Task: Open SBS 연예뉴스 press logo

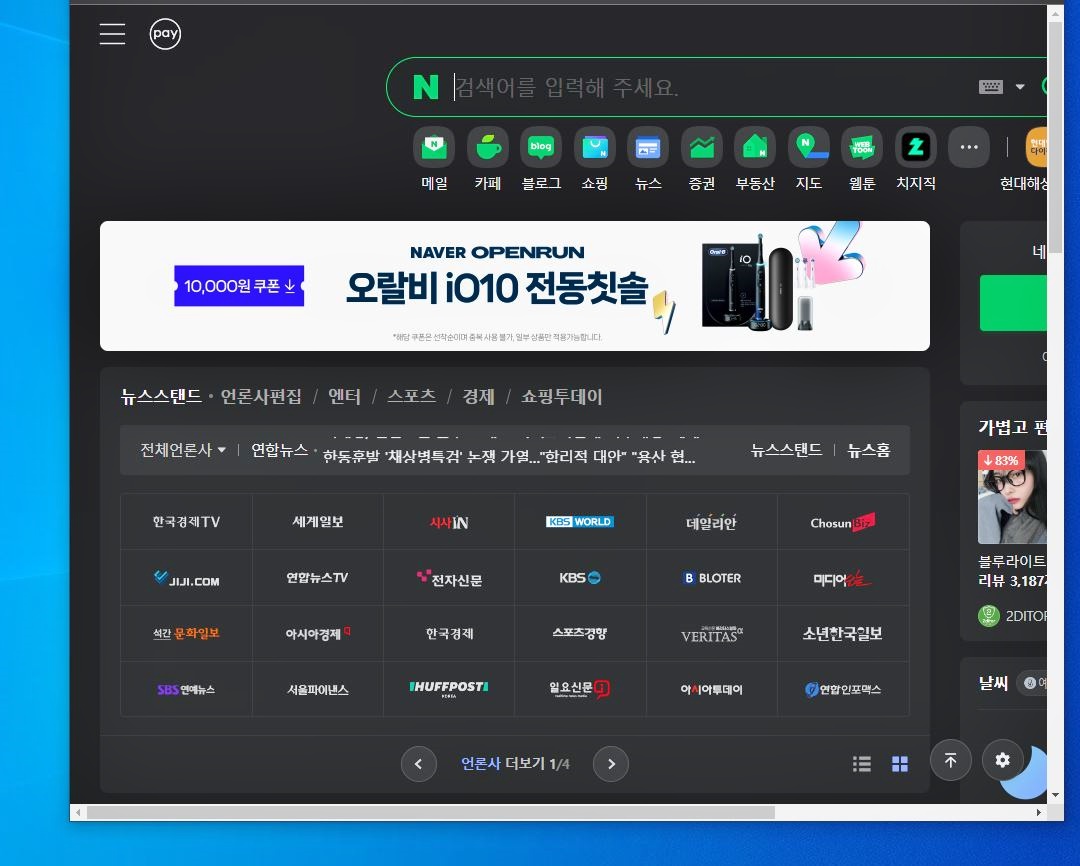Action: pos(186,689)
